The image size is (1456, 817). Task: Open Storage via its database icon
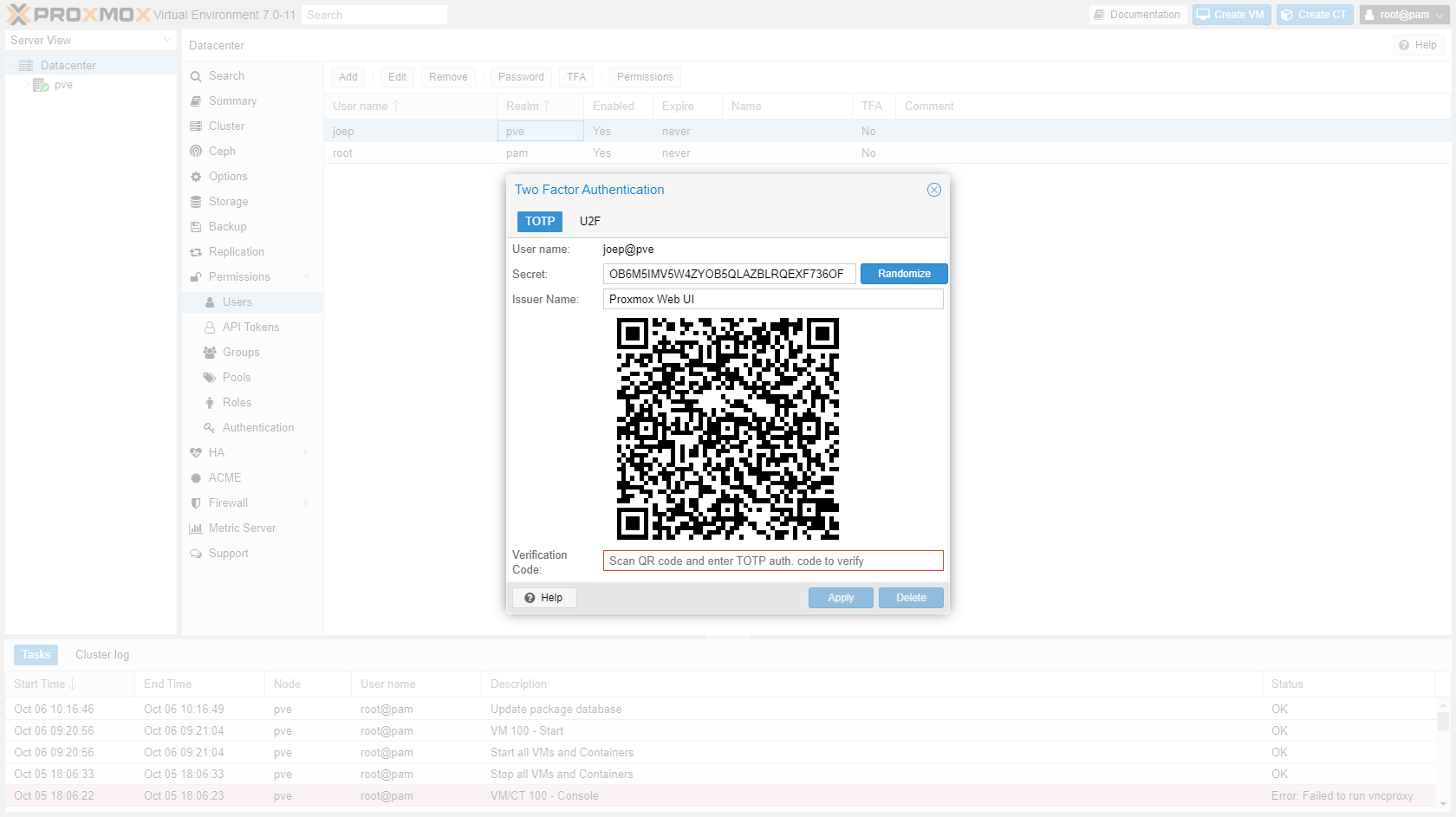pos(196,202)
